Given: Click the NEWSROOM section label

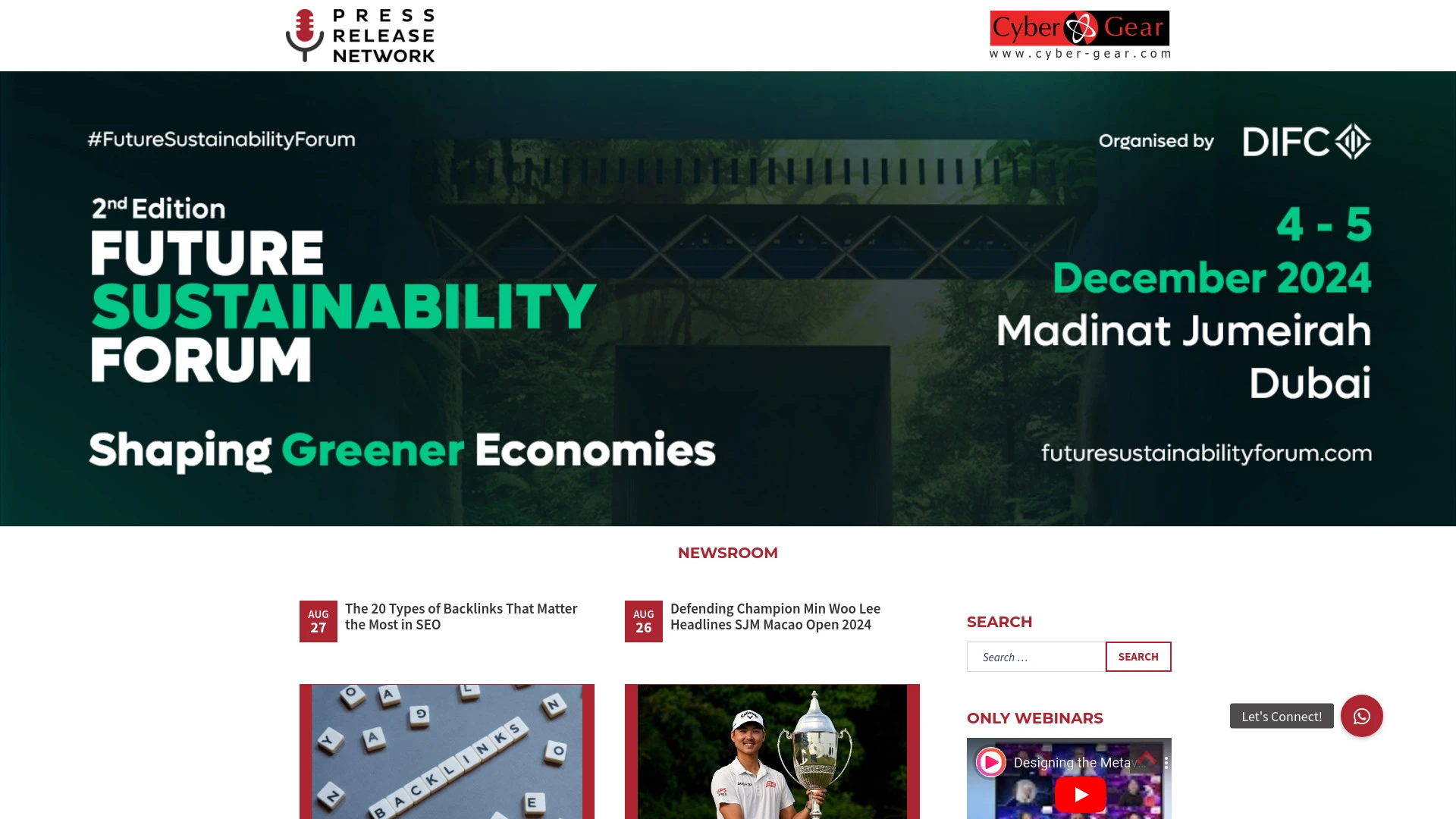Looking at the screenshot, I should coord(728,553).
